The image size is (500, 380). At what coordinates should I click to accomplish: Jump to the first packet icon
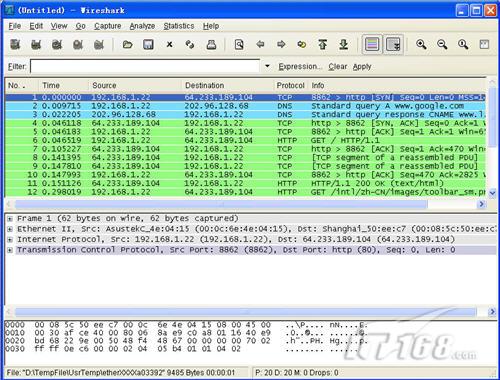322,44
